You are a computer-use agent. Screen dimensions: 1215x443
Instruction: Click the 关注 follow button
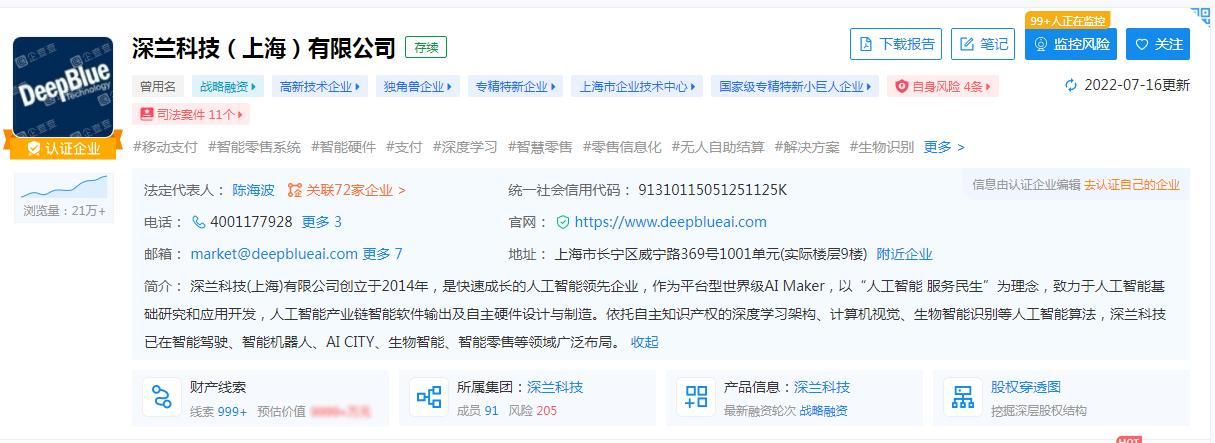point(1157,44)
